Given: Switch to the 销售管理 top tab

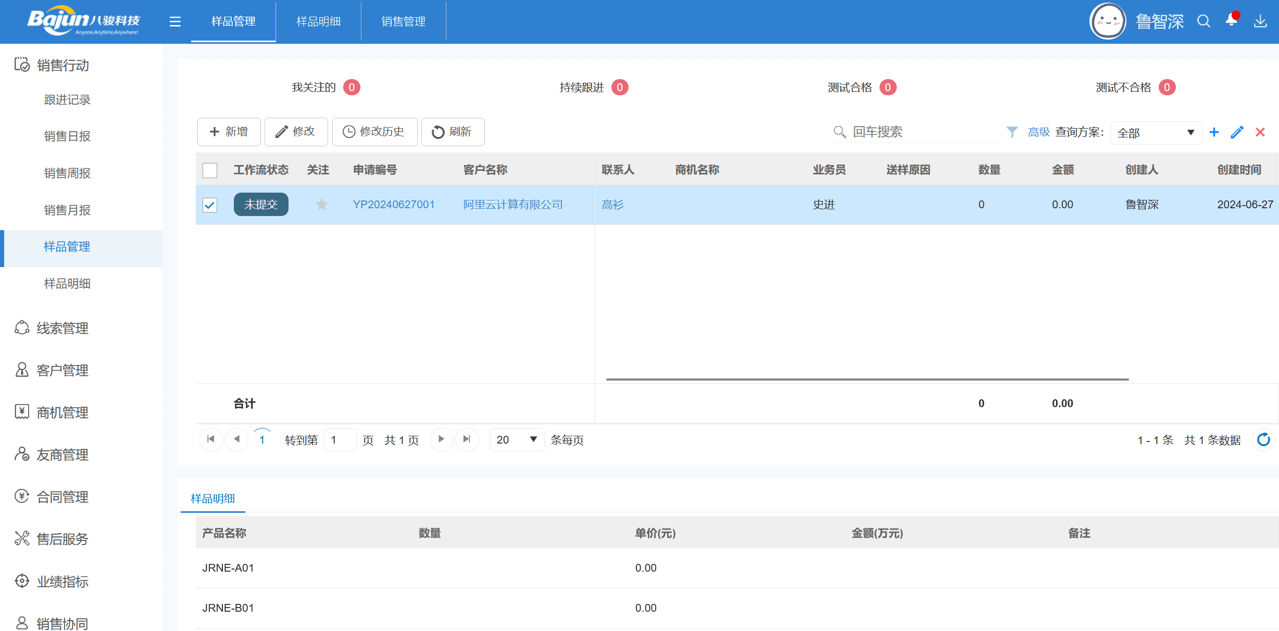Looking at the screenshot, I should pos(403,20).
